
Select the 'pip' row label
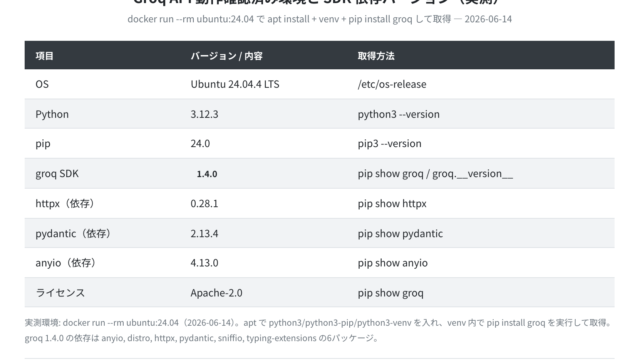(43, 144)
